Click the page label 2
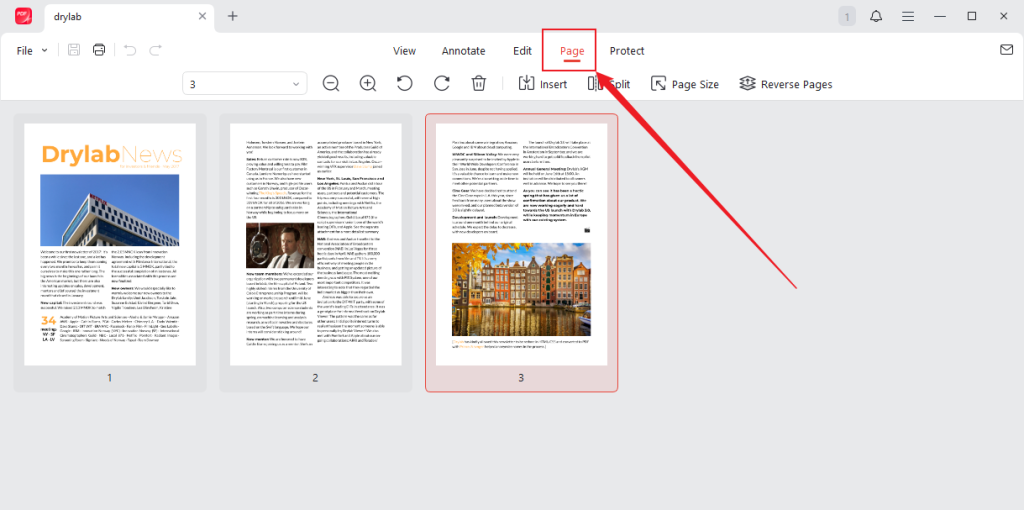Viewport: 1024px width, 510px height. pos(315,377)
